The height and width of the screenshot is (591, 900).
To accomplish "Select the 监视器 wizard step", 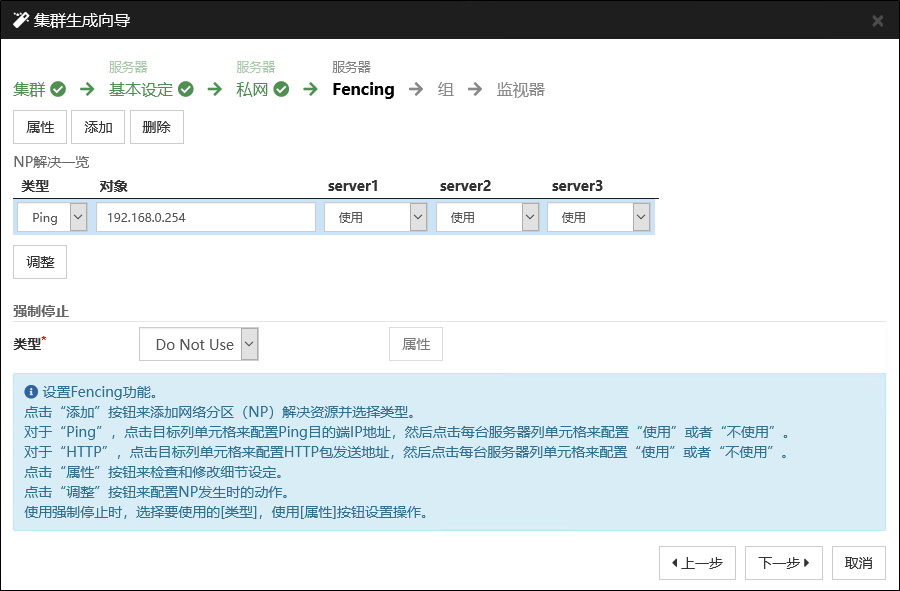I will click(520, 89).
